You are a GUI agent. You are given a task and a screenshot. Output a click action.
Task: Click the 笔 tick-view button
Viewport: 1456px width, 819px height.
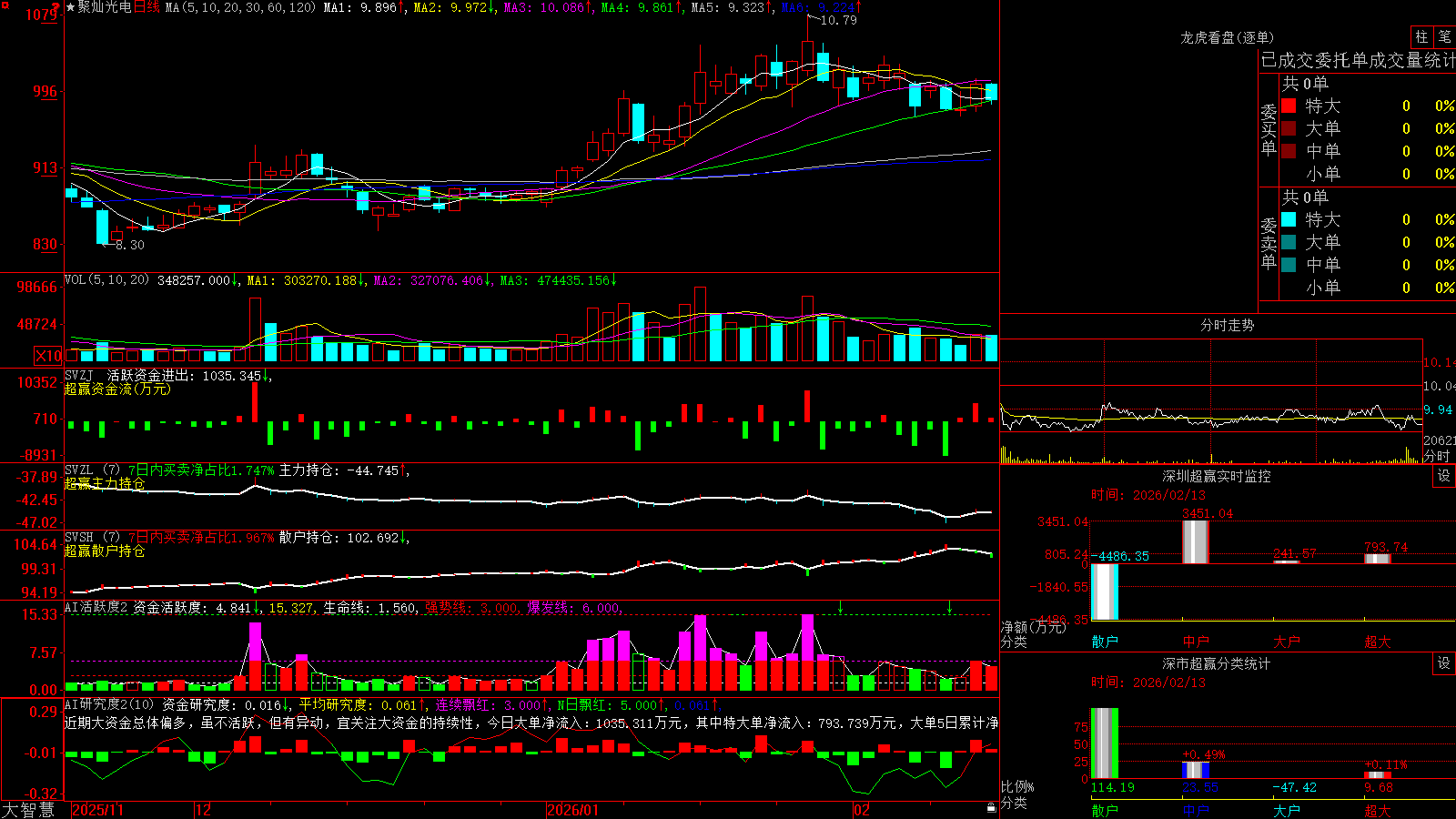coord(1445,37)
